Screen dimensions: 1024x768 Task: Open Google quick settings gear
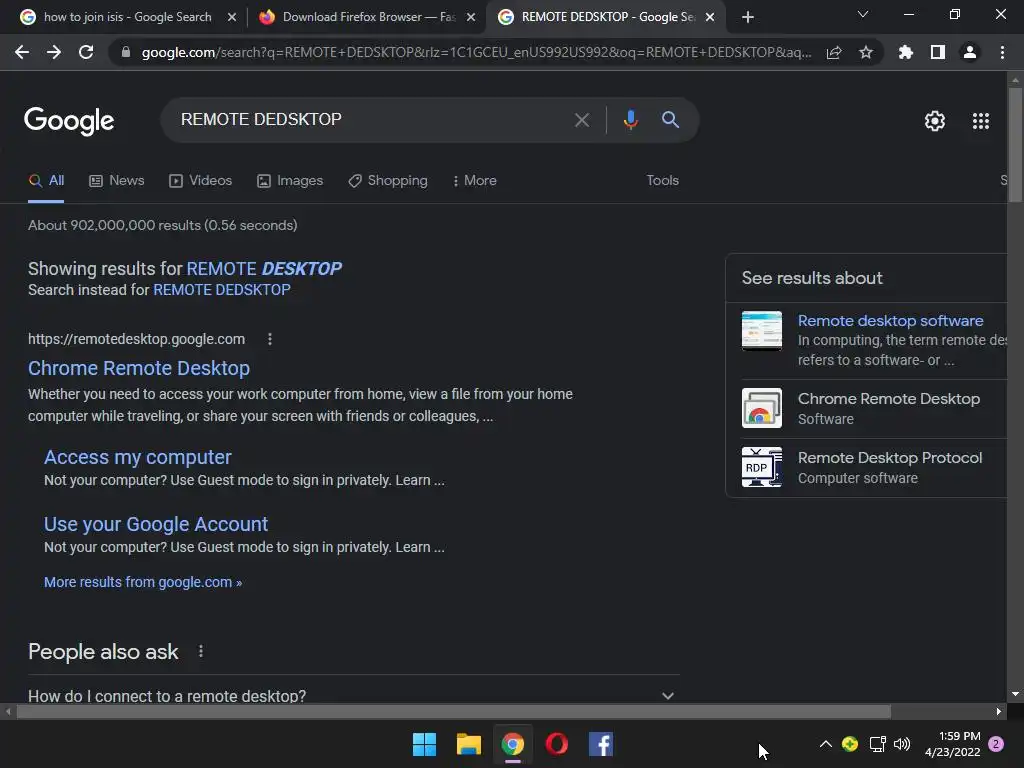[x=935, y=121]
